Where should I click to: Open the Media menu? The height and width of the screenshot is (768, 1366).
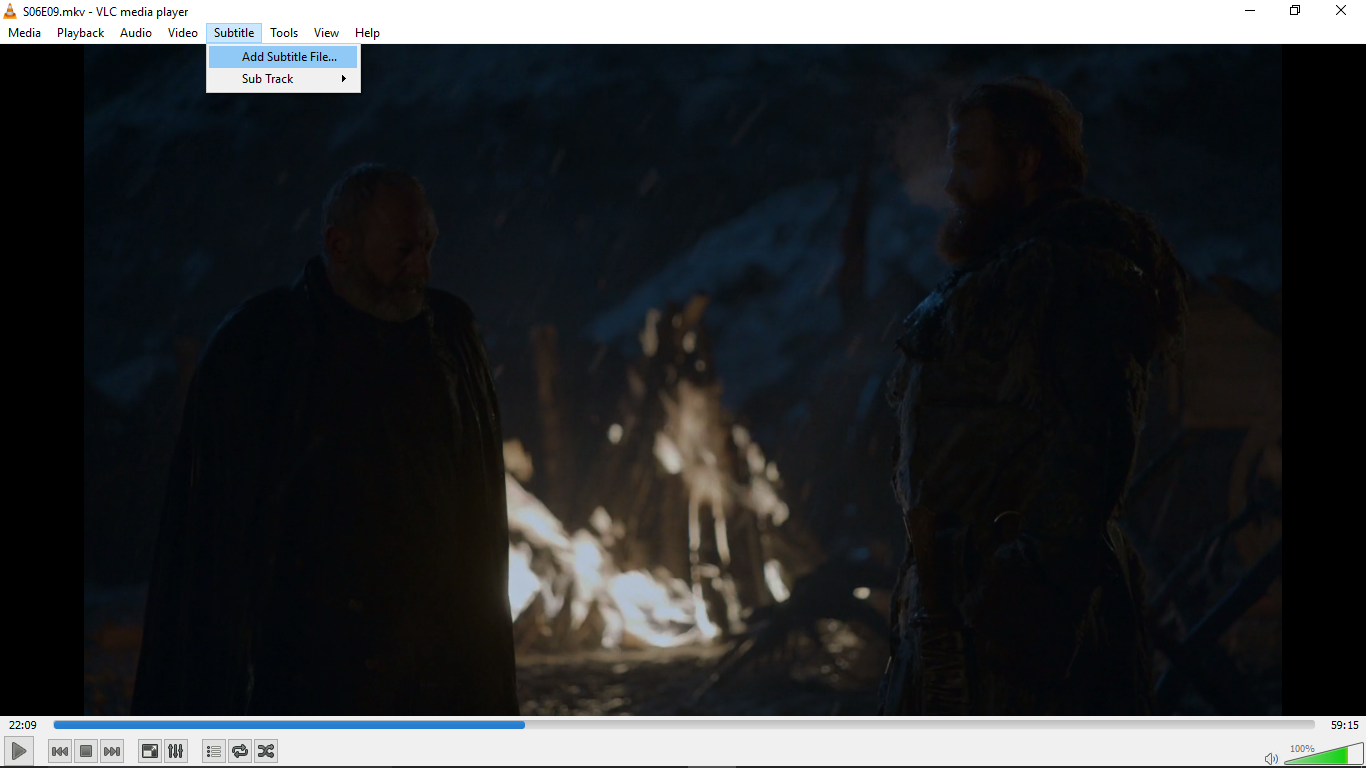(x=24, y=33)
